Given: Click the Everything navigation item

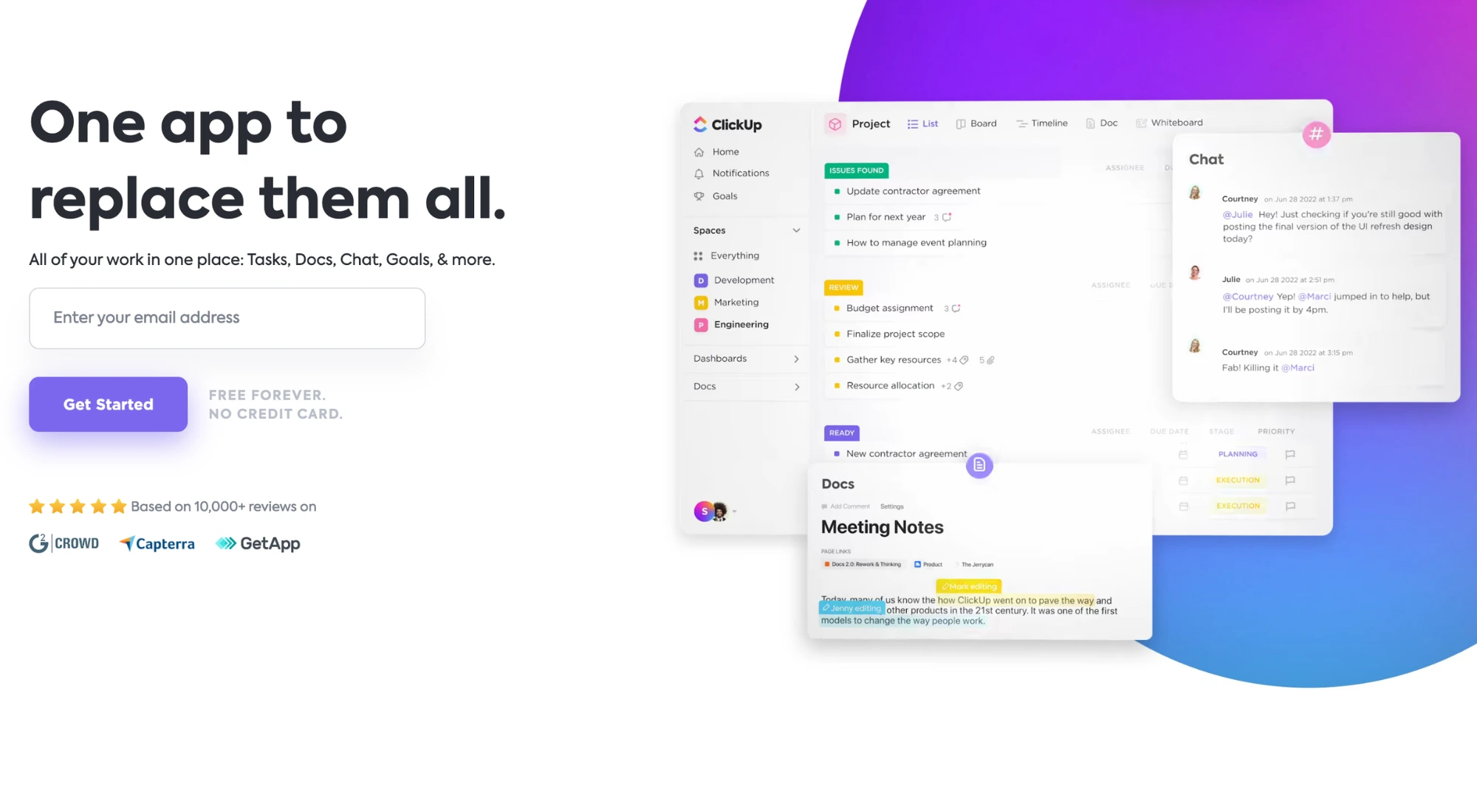Looking at the screenshot, I should click(x=735, y=255).
